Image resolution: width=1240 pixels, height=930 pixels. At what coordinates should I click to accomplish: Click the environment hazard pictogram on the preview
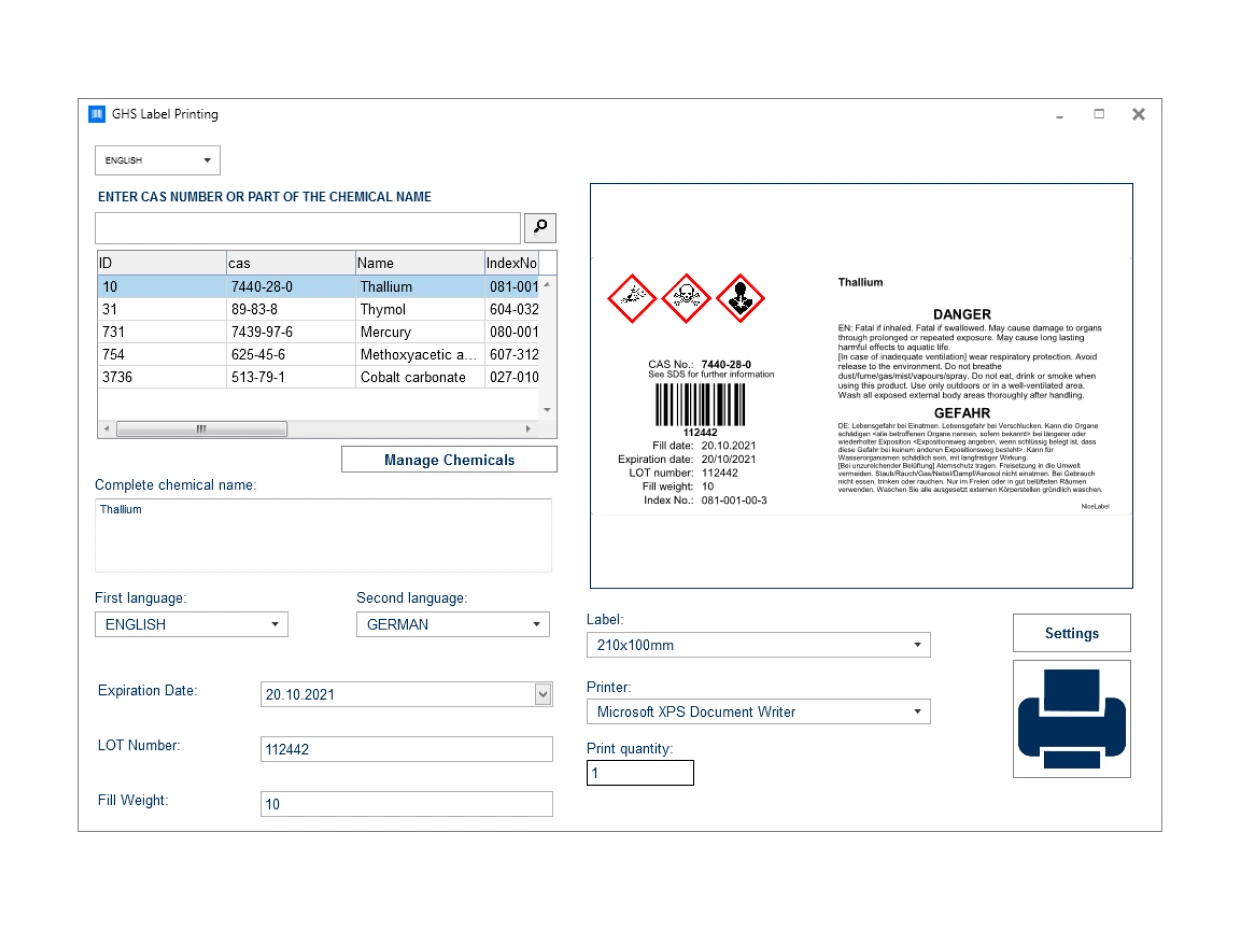point(631,298)
